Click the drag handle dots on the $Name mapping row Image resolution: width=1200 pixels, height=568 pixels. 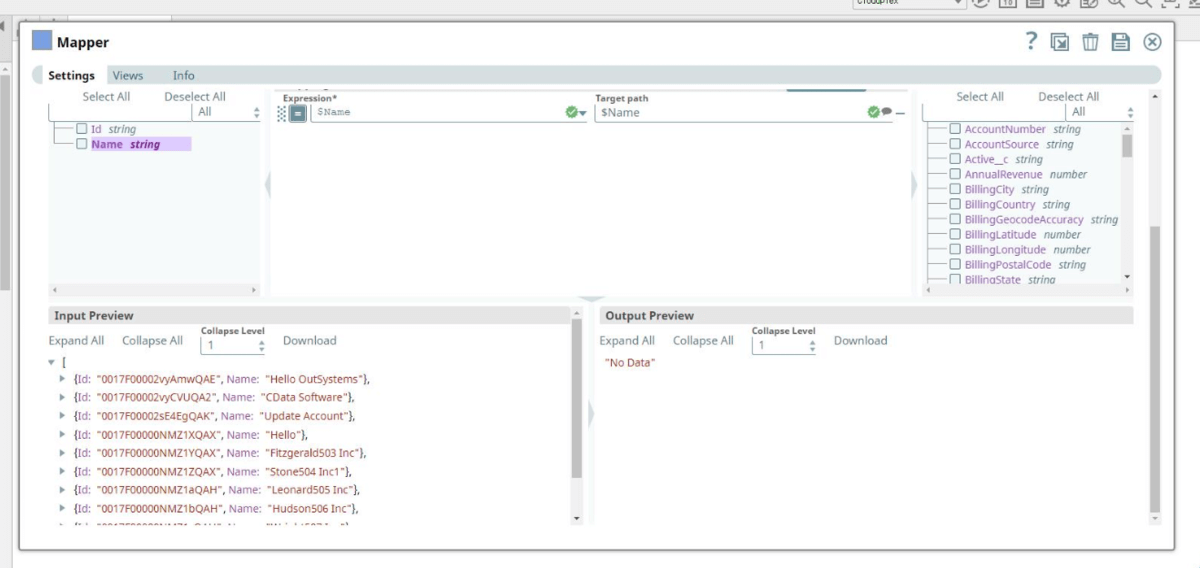point(282,113)
